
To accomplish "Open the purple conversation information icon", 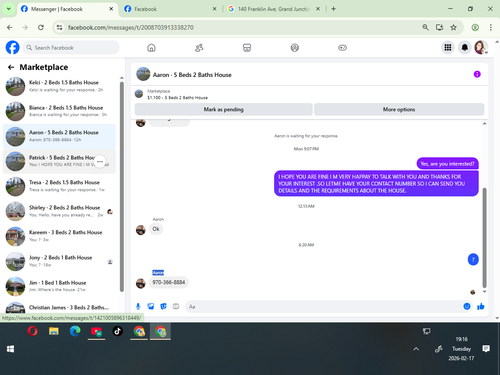I will pos(477,74).
